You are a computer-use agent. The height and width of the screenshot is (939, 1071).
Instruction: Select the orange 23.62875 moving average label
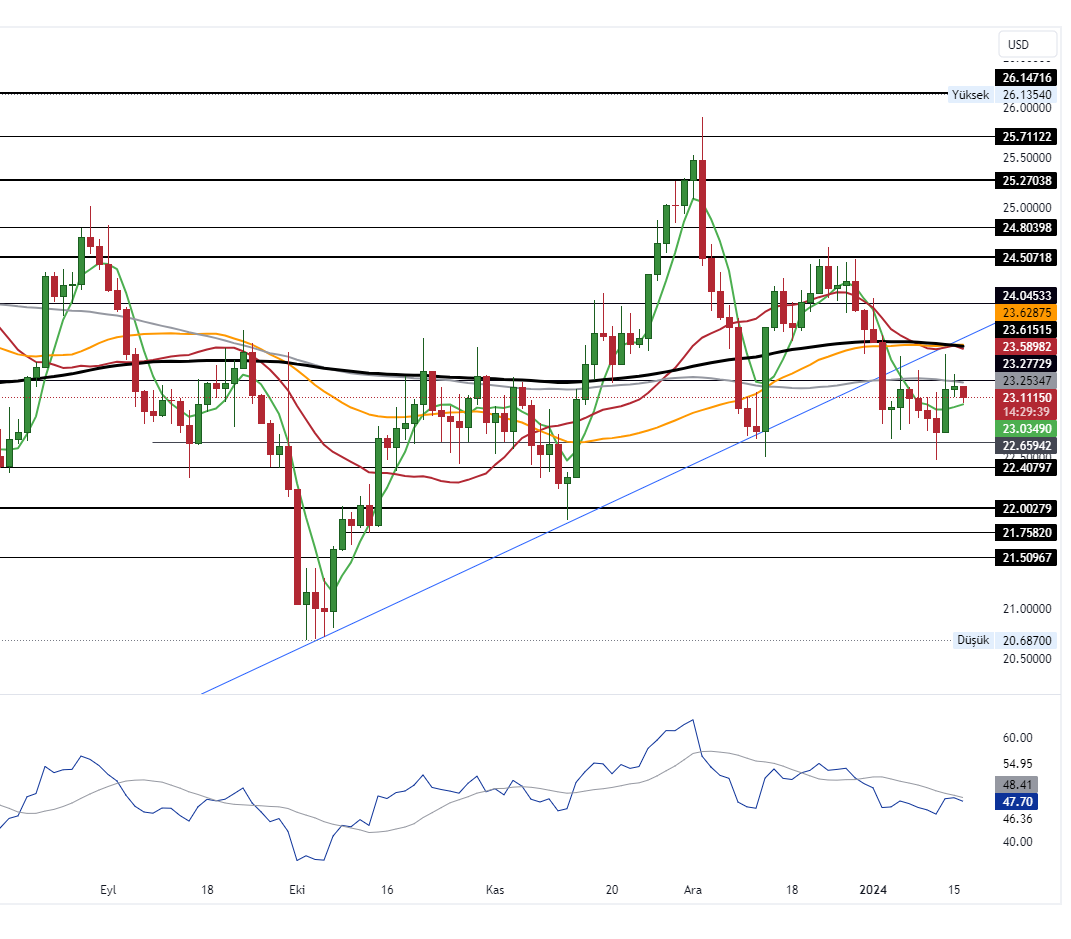1026,313
